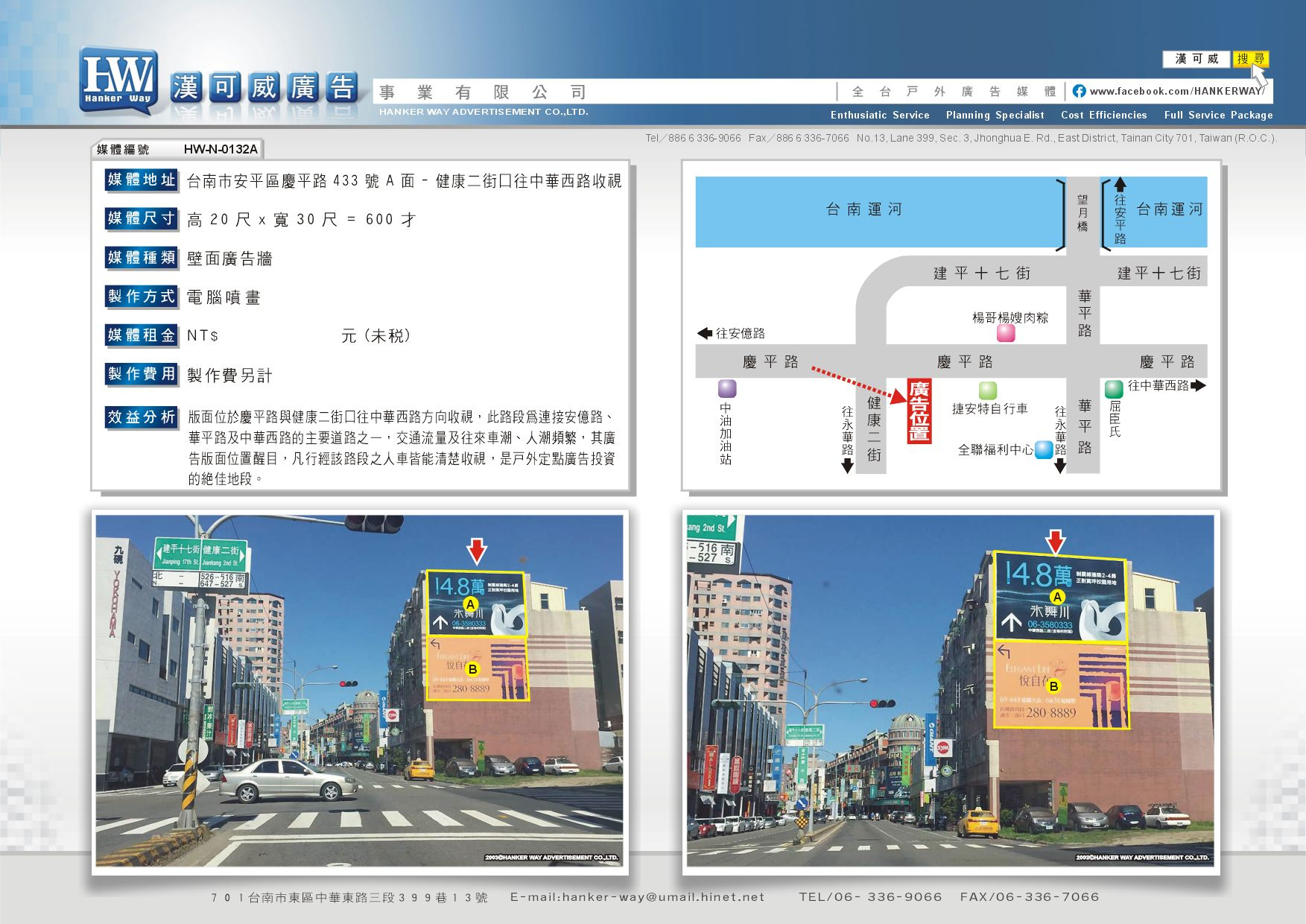
Task: Click the 媒體地址 label
Action: pos(142,180)
